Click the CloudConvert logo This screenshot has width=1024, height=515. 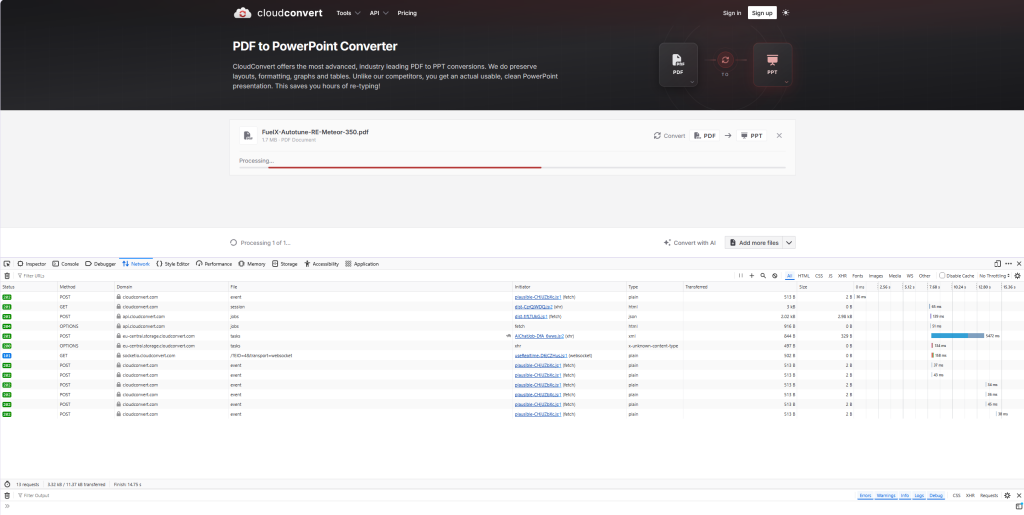click(278, 13)
